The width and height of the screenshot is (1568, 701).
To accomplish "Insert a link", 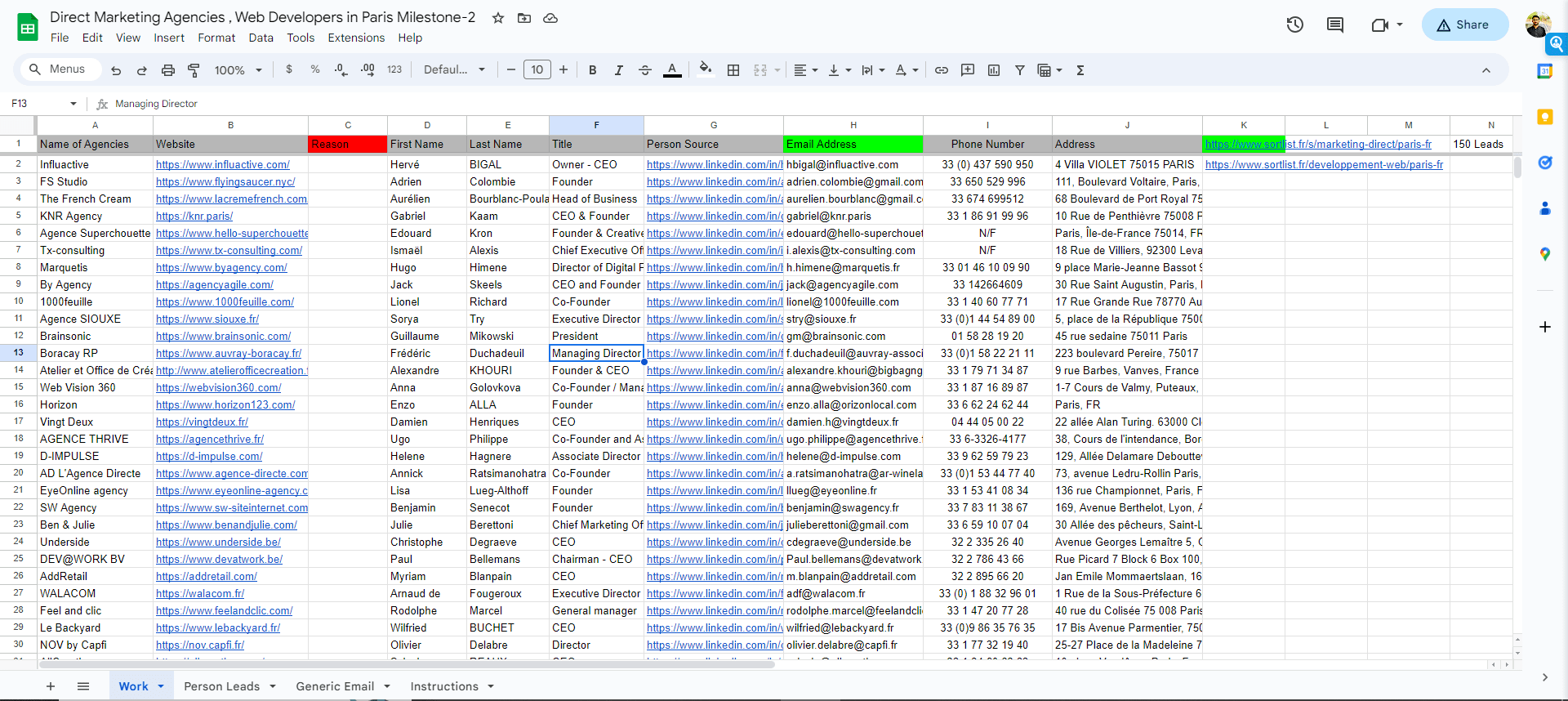I will pos(942,70).
